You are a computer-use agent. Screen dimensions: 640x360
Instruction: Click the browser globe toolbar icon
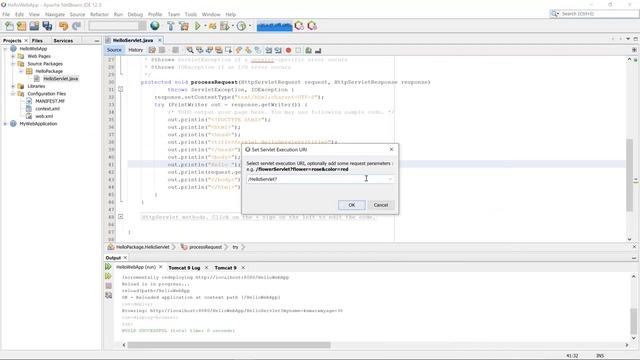tap(155, 26)
